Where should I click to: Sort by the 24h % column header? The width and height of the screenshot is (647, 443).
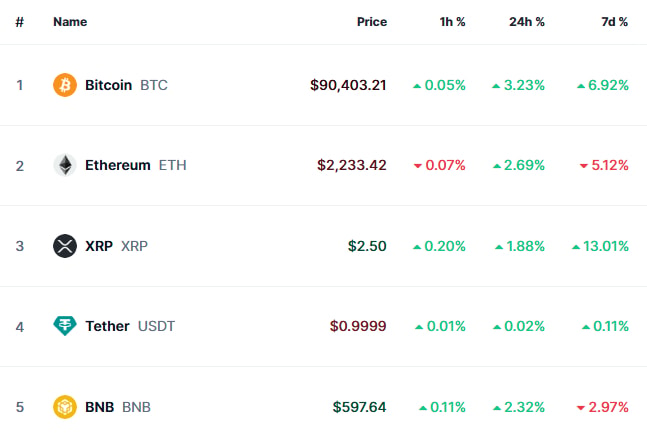click(527, 22)
